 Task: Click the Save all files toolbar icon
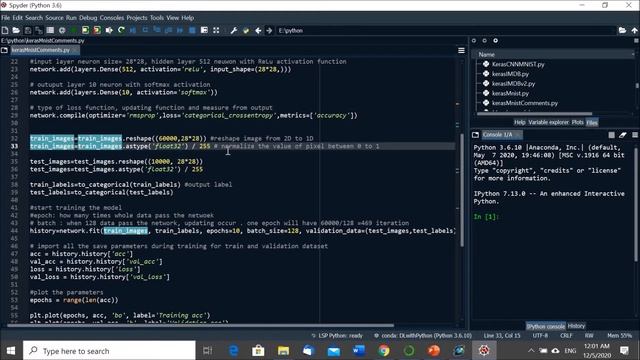pyautogui.click(x=39, y=30)
